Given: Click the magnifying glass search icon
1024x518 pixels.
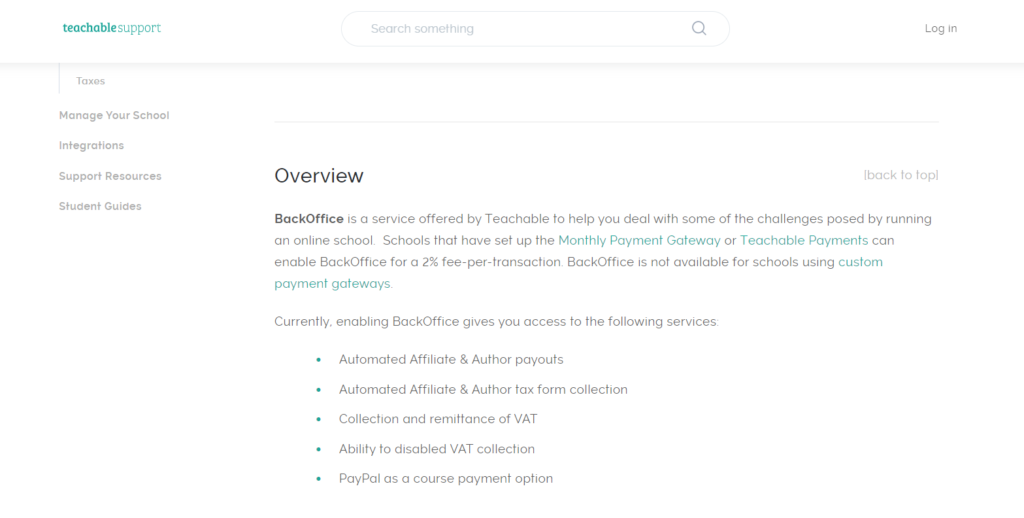Looking at the screenshot, I should pos(699,28).
